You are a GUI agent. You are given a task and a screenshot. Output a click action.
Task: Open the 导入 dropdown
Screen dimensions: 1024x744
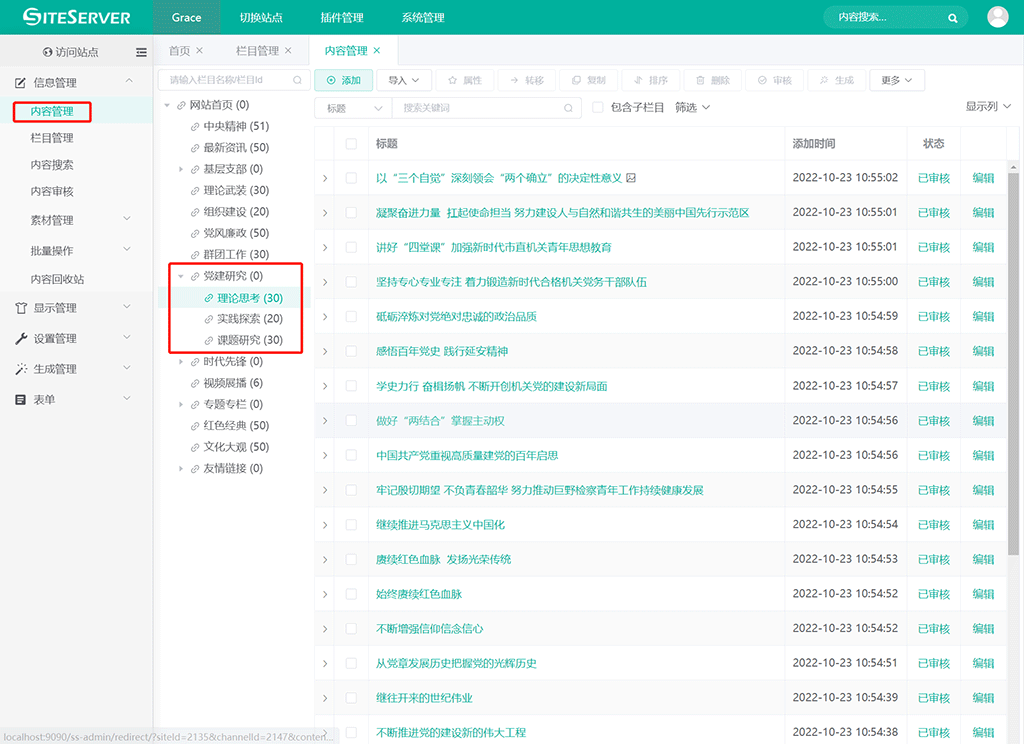coord(407,80)
